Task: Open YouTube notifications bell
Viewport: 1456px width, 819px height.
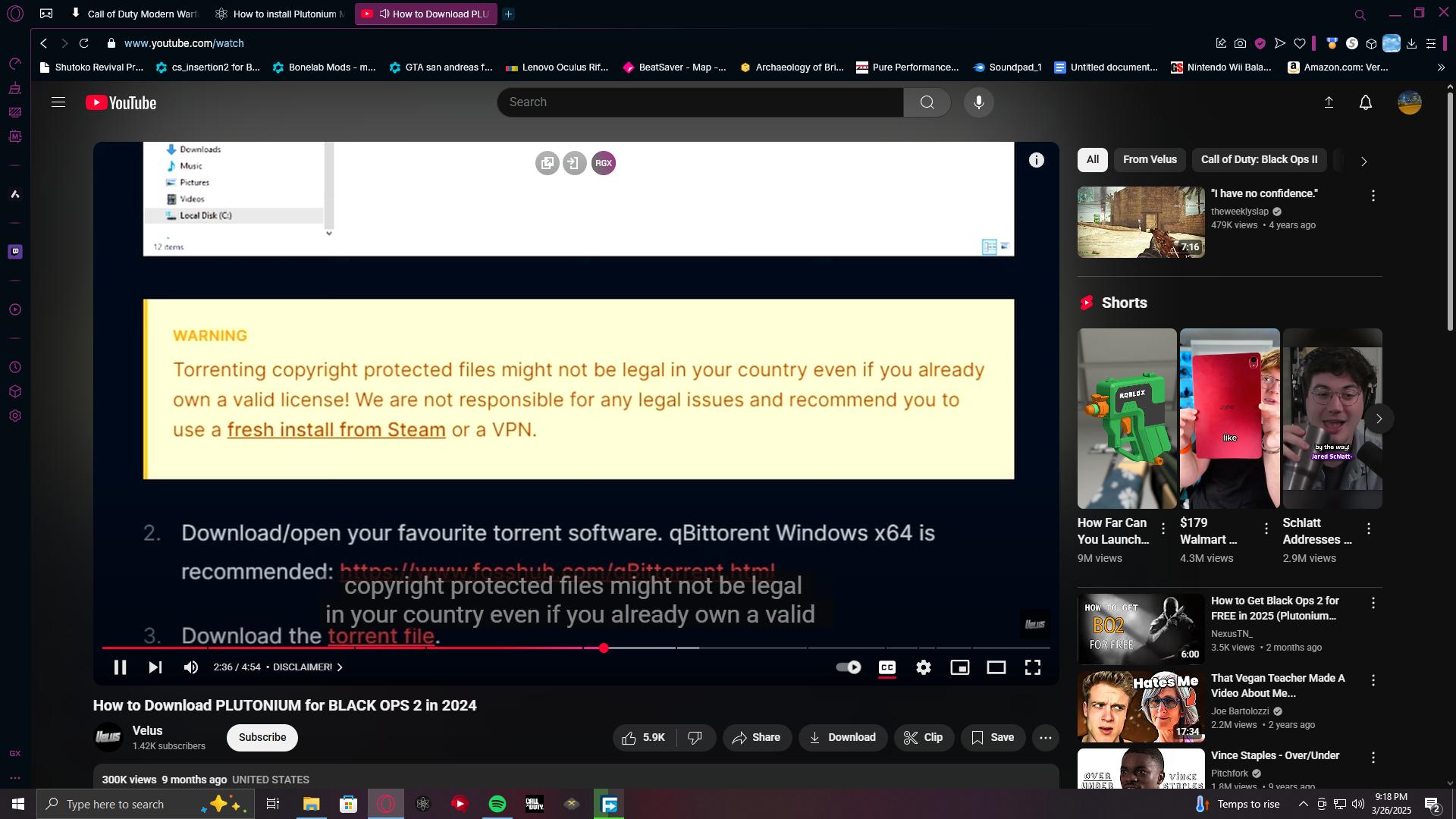Action: click(x=1365, y=102)
